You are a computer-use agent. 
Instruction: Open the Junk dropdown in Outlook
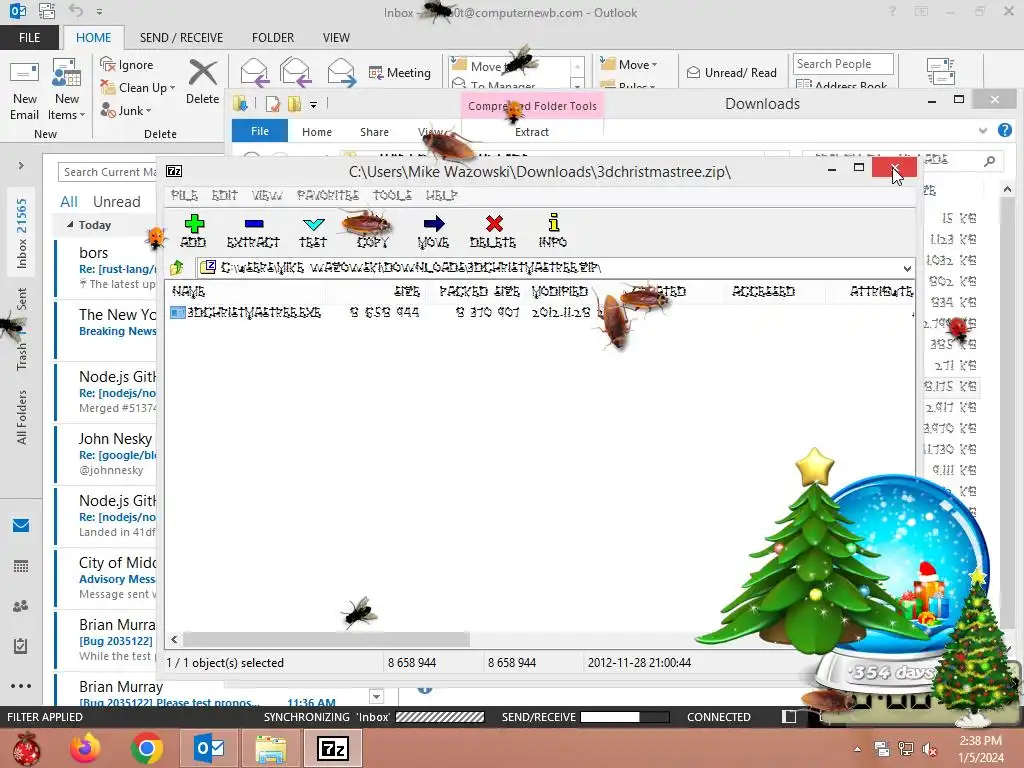126,110
